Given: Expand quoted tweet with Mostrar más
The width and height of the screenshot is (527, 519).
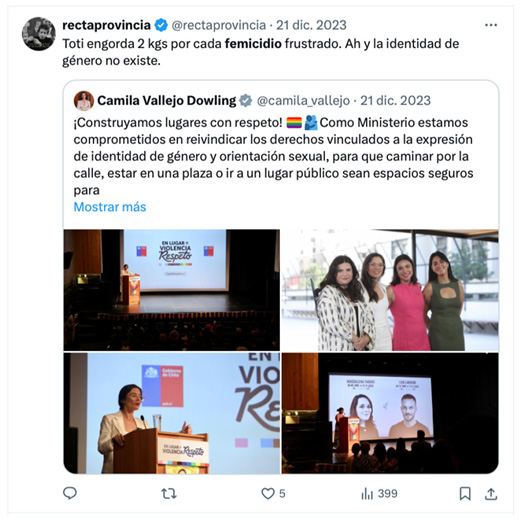Looking at the screenshot, I should click(x=110, y=207).
